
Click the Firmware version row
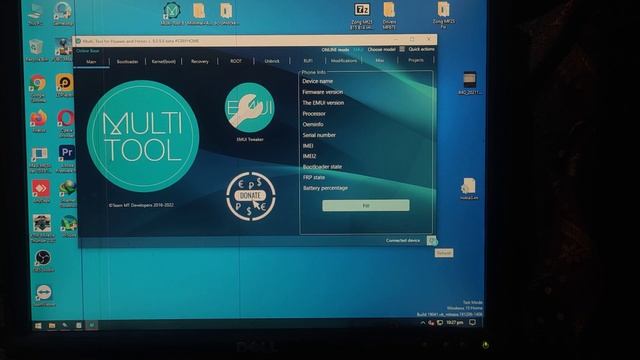pyautogui.click(x=322, y=92)
